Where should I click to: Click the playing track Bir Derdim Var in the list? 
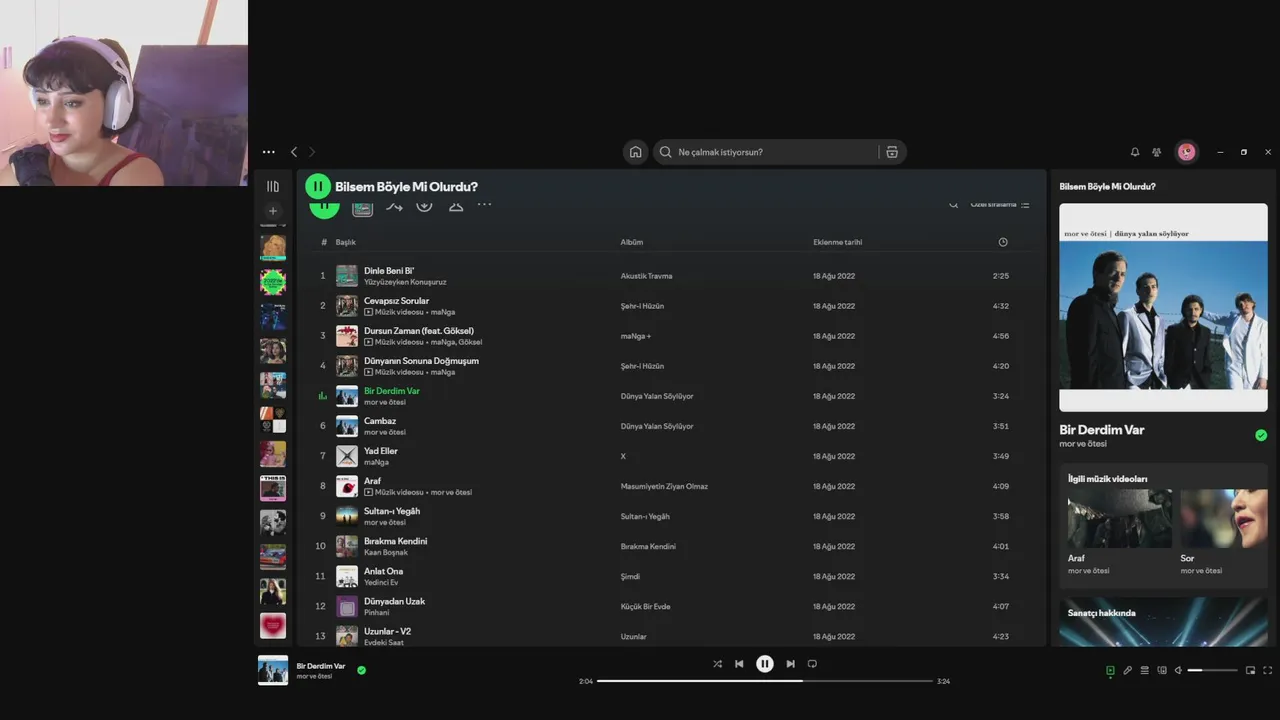point(391,391)
